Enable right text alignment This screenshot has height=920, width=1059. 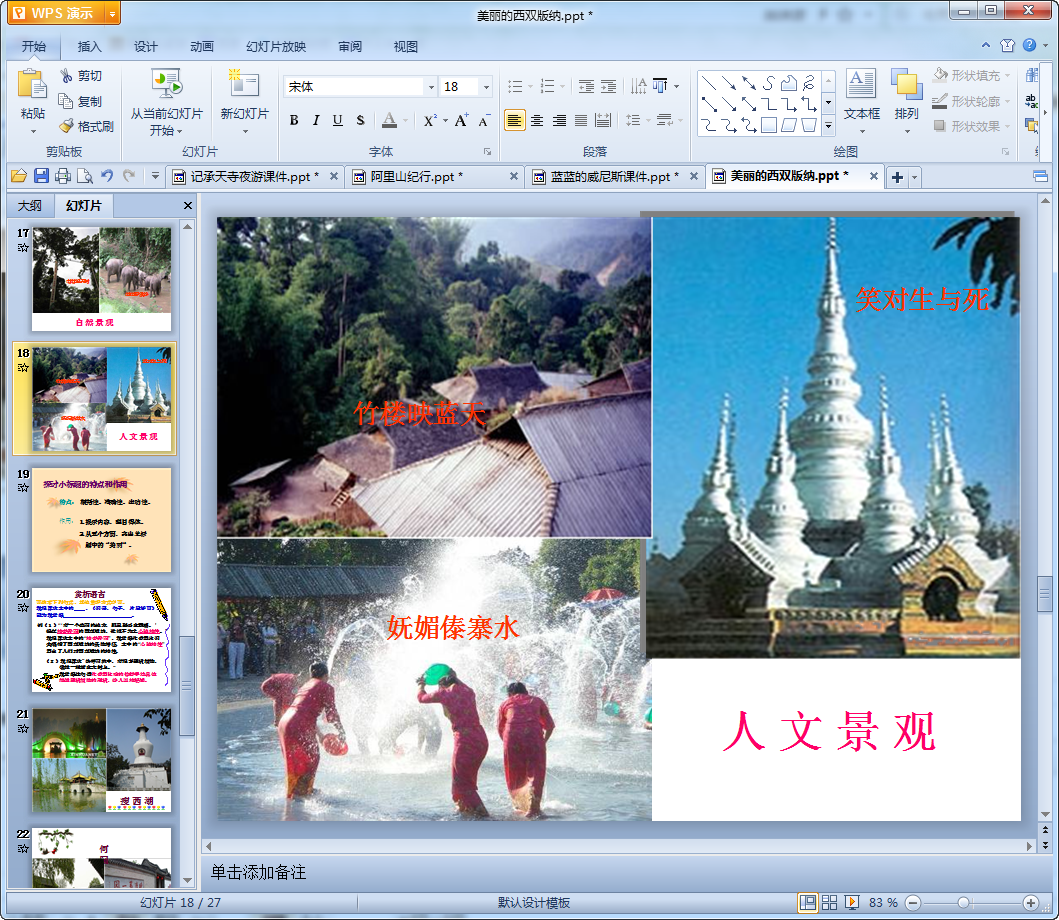pos(559,120)
